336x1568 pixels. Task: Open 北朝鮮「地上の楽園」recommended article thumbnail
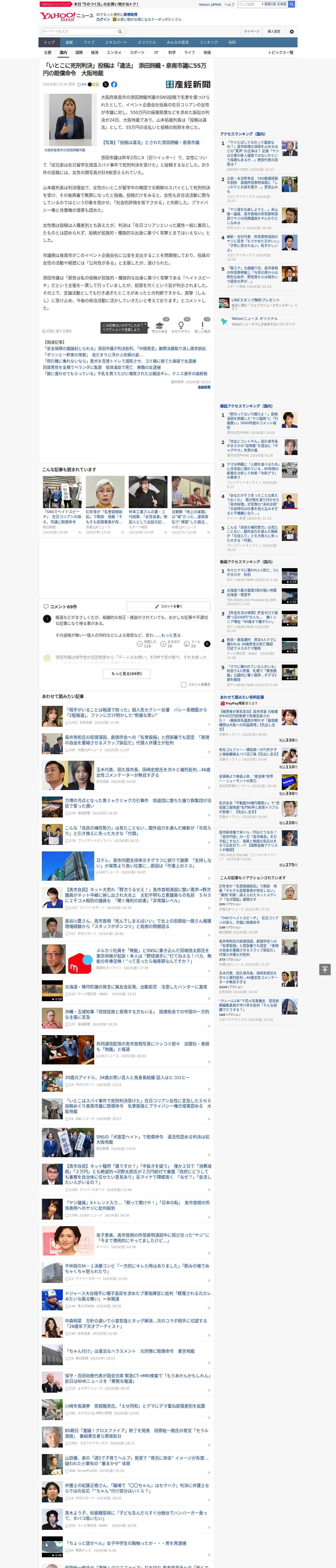(191, 492)
